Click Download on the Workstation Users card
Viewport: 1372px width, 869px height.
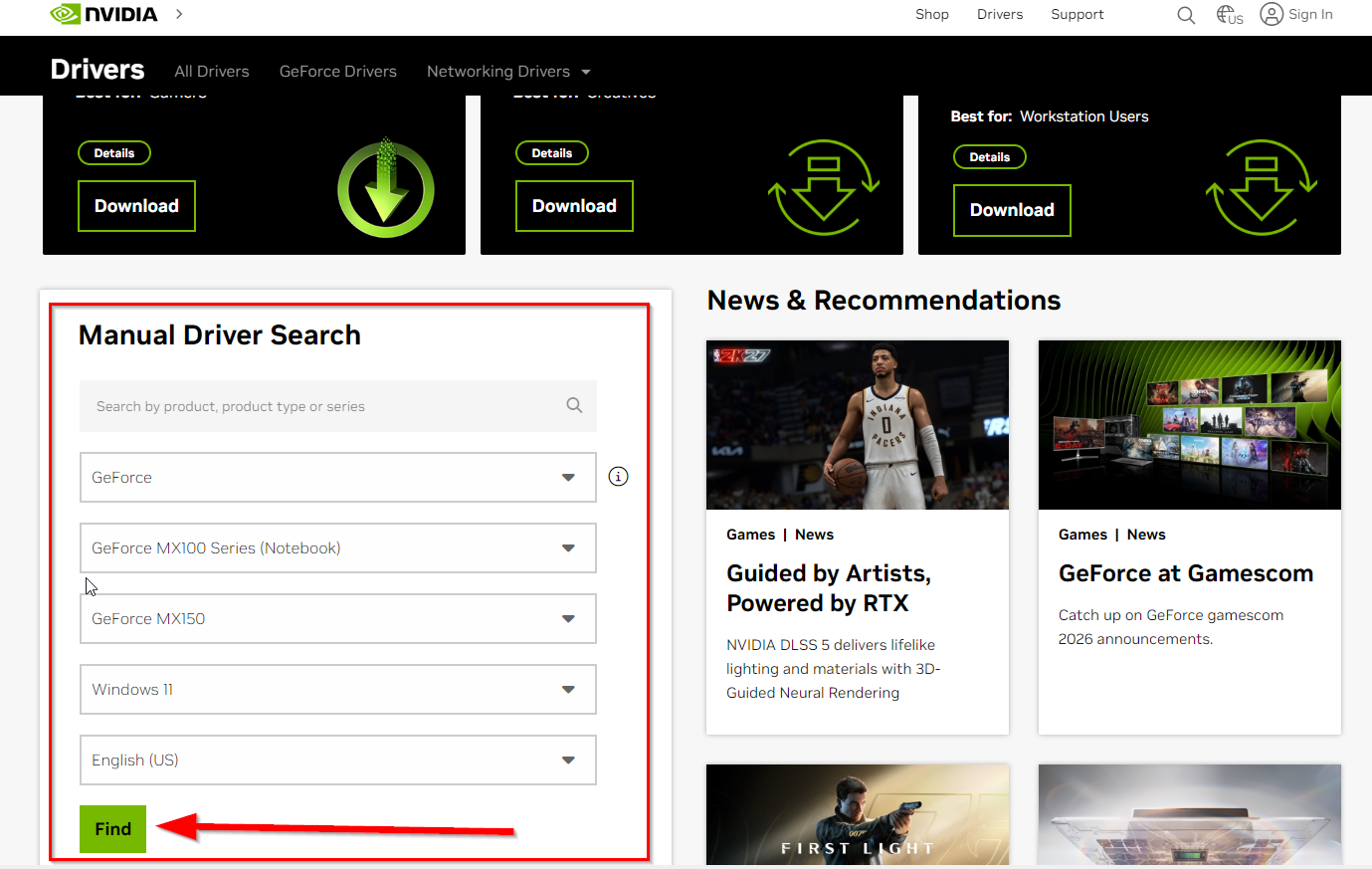(x=1012, y=210)
